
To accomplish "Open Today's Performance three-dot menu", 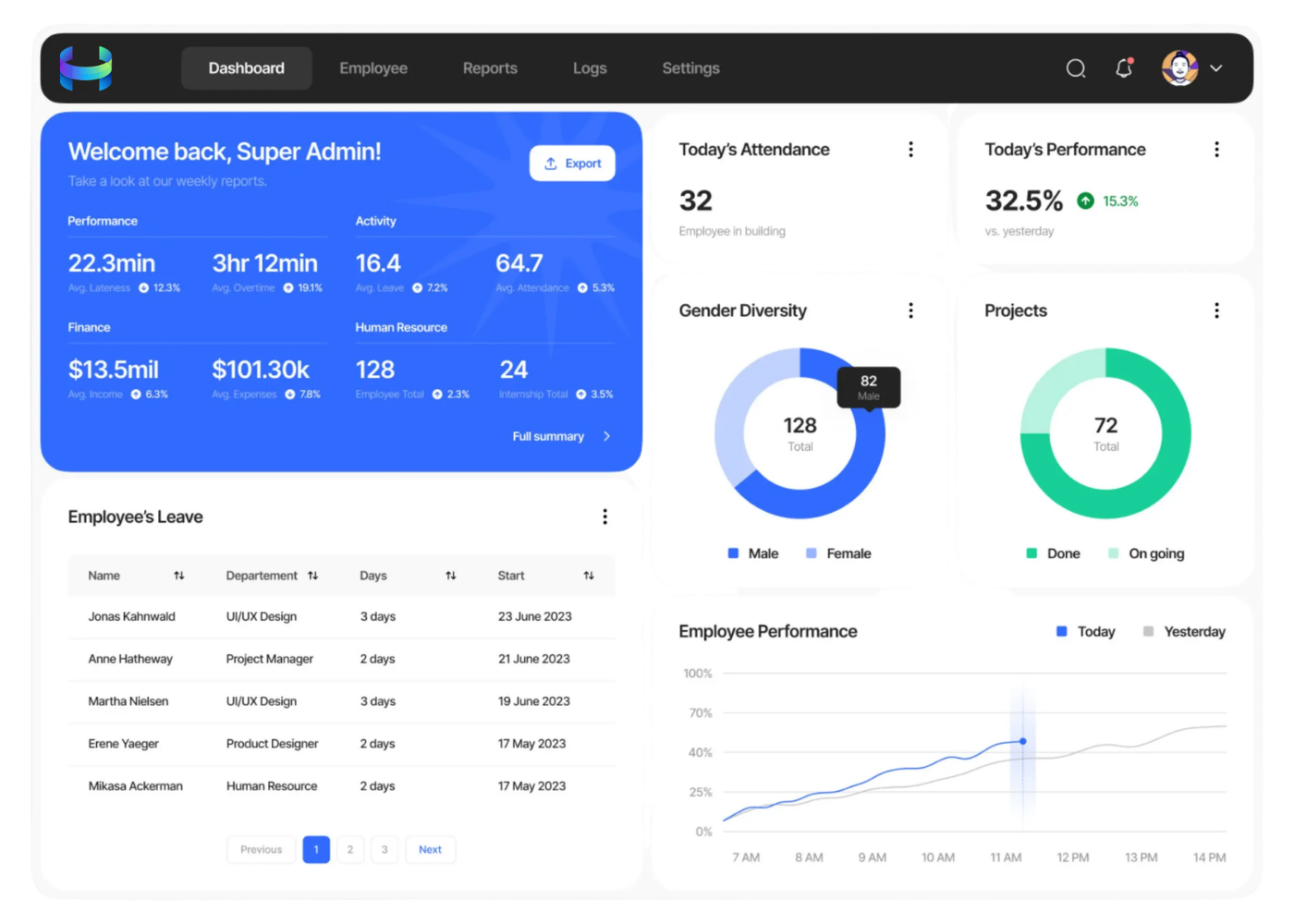I will pos(1216,150).
